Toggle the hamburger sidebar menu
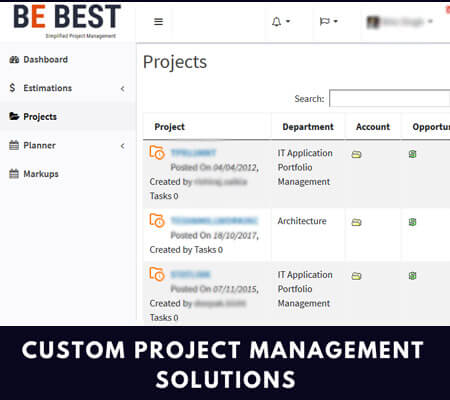Screen dimensions: 450x400 pos(158,22)
